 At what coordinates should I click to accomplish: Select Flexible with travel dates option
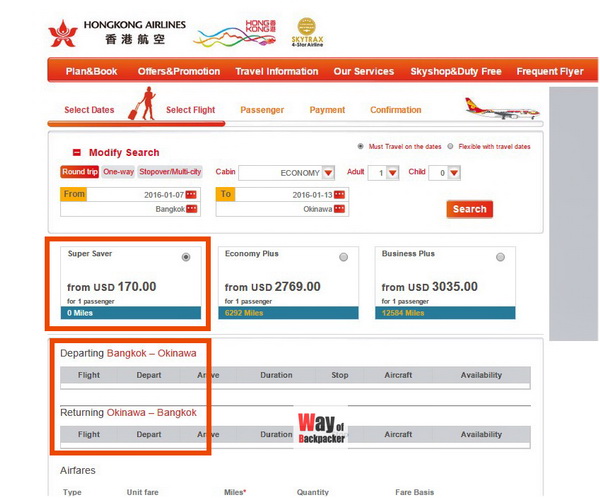[450, 146]
